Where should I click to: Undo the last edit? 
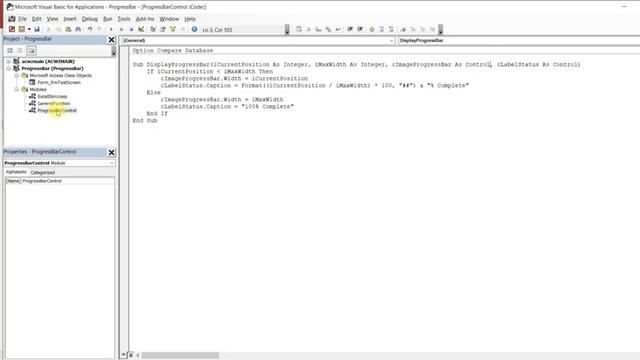pyautogui.click(x=90, y=29)
